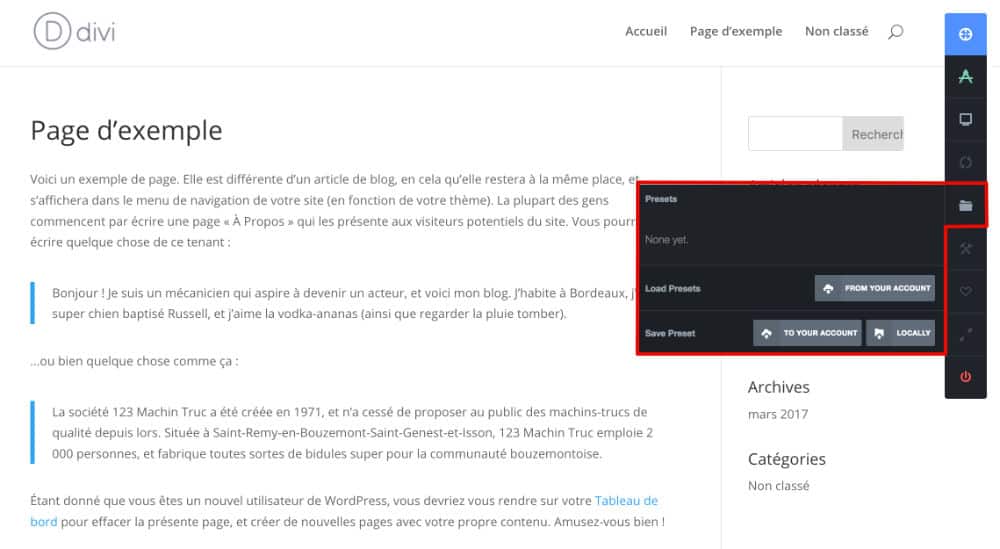
Task: Click the 'Archives' widget heading
Action: [778, 387]
